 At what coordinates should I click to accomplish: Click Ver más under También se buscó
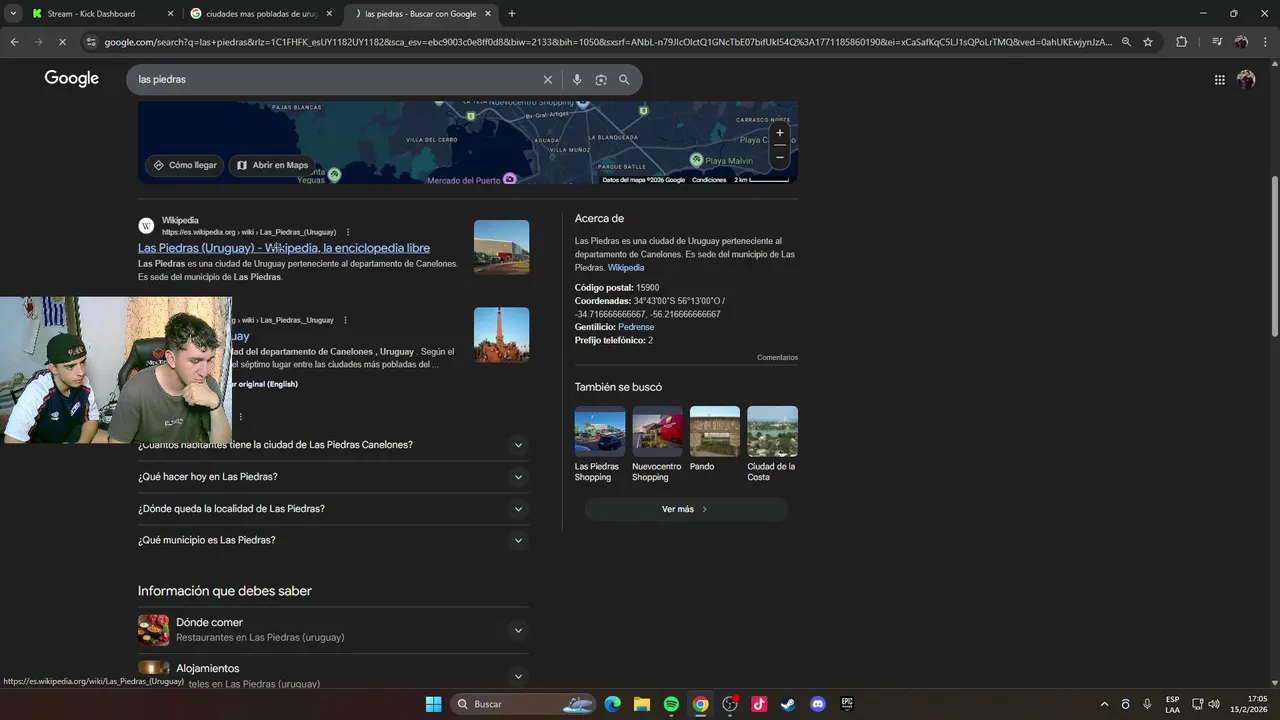[685, 509]
